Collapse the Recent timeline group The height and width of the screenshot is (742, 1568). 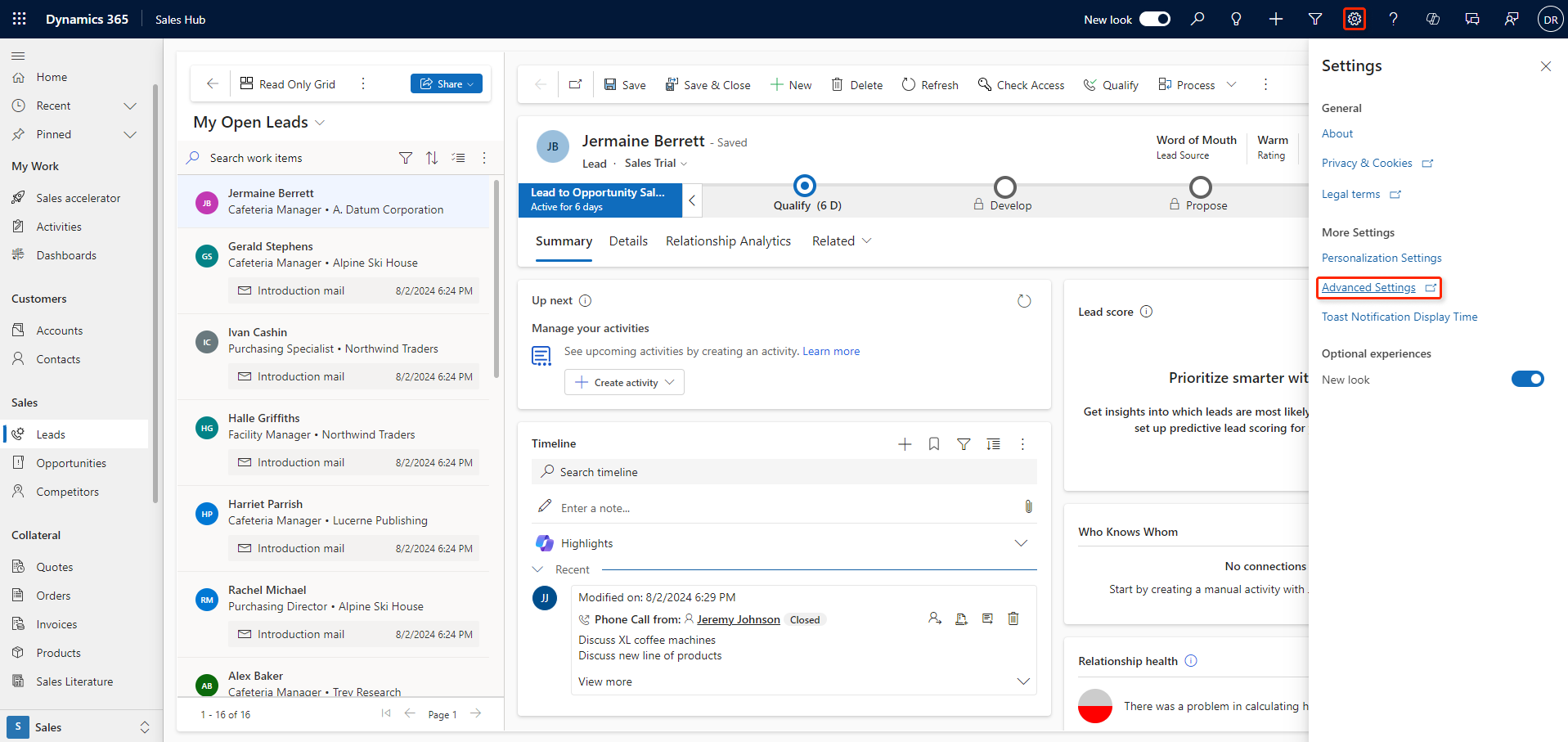click(537, 569)
